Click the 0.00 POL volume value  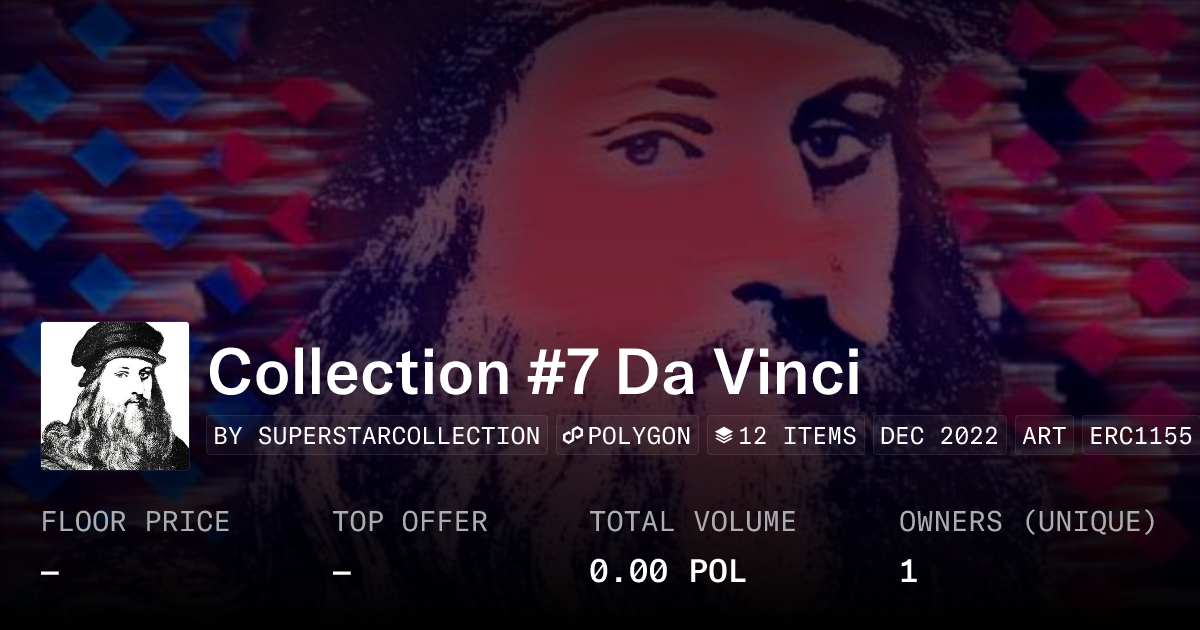click(x=668, y=572)
